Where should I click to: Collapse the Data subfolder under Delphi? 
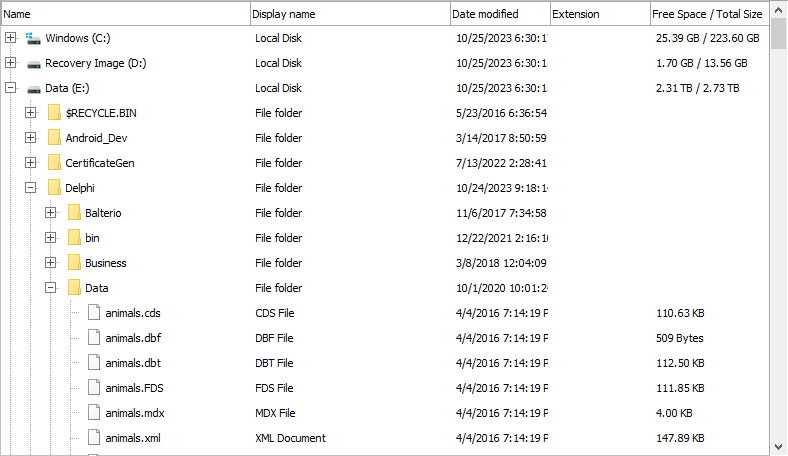50,288
